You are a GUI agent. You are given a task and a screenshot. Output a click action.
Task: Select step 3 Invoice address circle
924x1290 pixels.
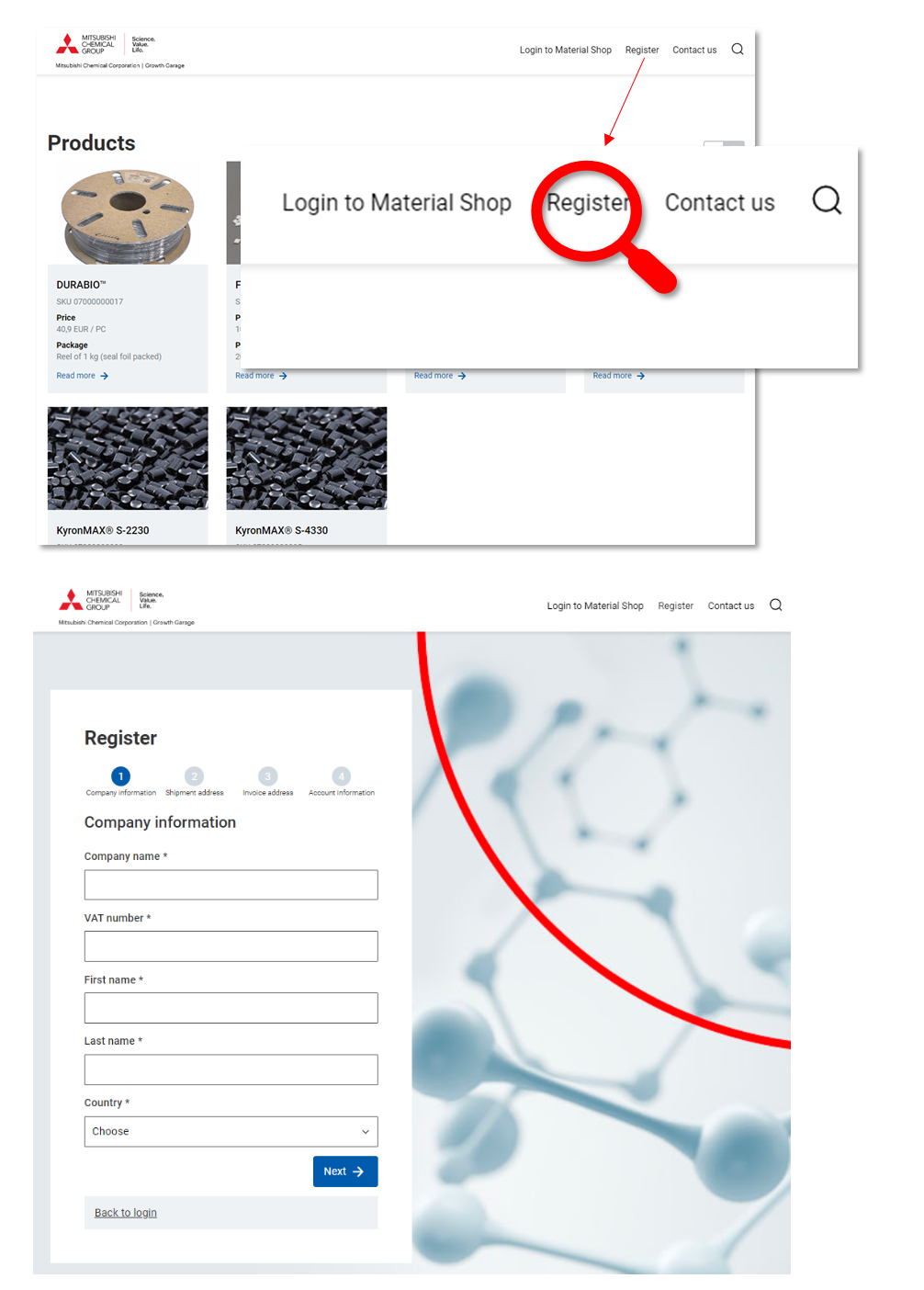click(x=268, y=776)
